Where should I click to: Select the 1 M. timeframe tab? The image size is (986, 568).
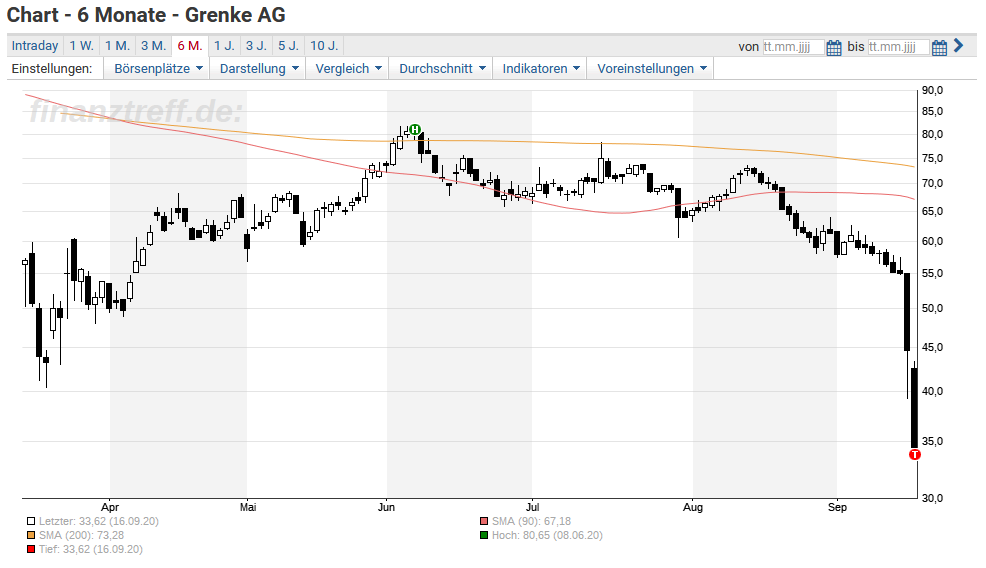point(118,46)
